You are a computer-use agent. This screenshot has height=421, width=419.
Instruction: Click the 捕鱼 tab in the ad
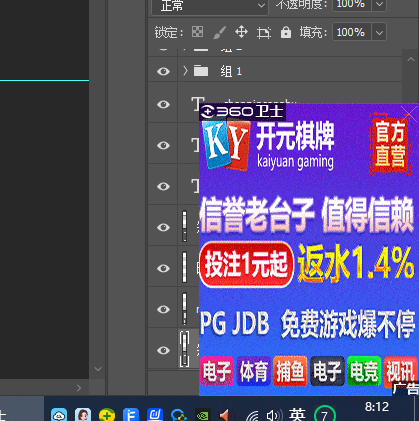point(290,371)
